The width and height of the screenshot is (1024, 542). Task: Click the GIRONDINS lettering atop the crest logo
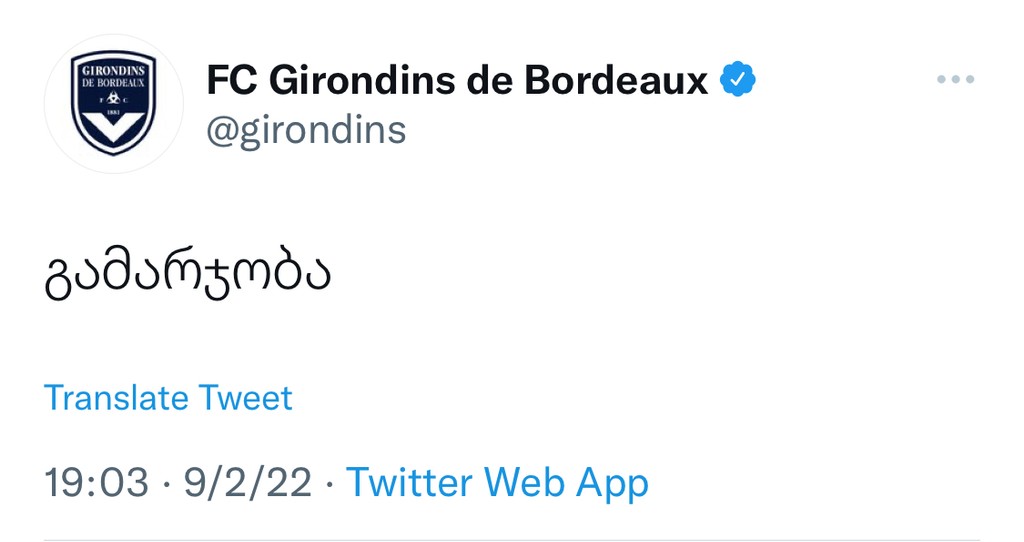tap(114, 71)
